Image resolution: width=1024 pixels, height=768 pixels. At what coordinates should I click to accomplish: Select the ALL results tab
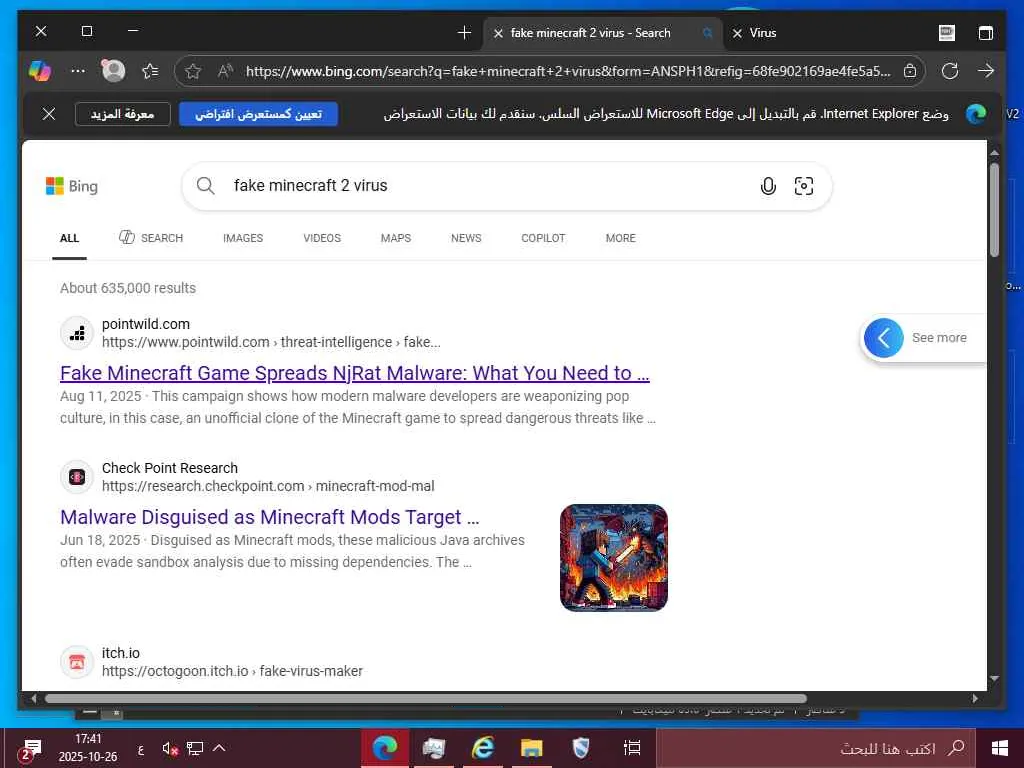pyautogui.click(x=69, y=238)
